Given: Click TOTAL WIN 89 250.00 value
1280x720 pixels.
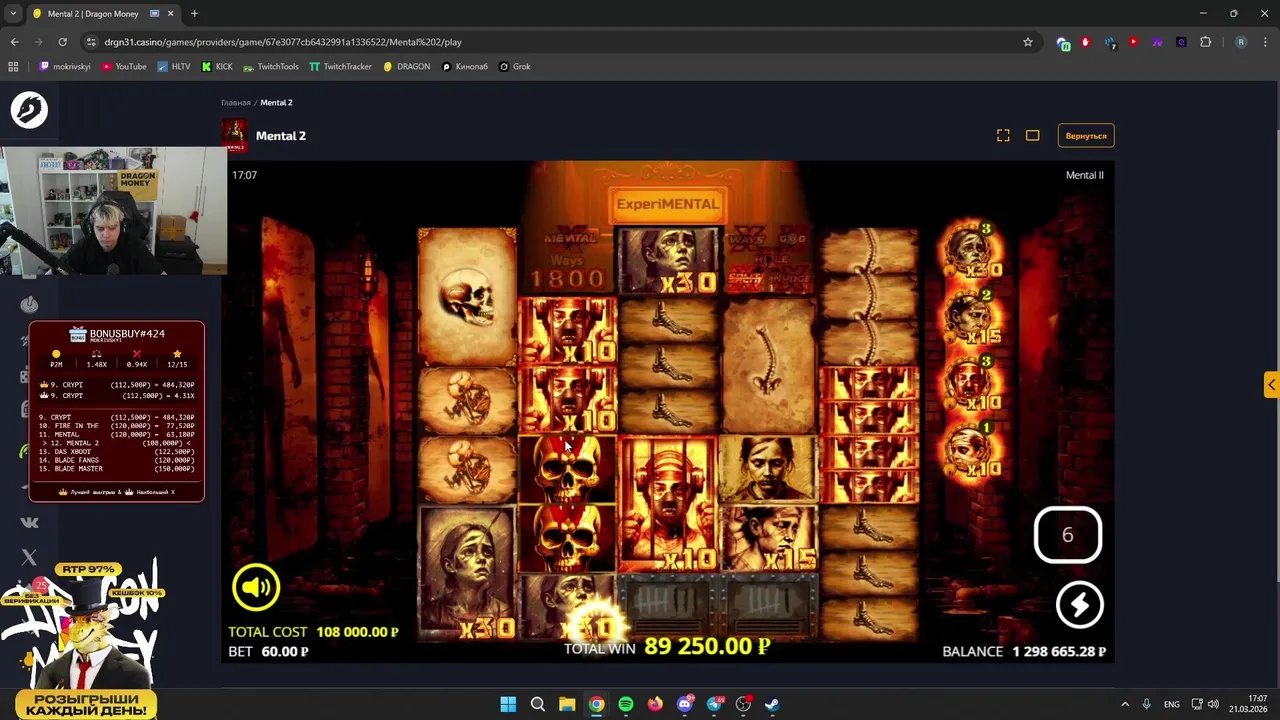Looking at the screenshot, I should click(x=706, y=646).
